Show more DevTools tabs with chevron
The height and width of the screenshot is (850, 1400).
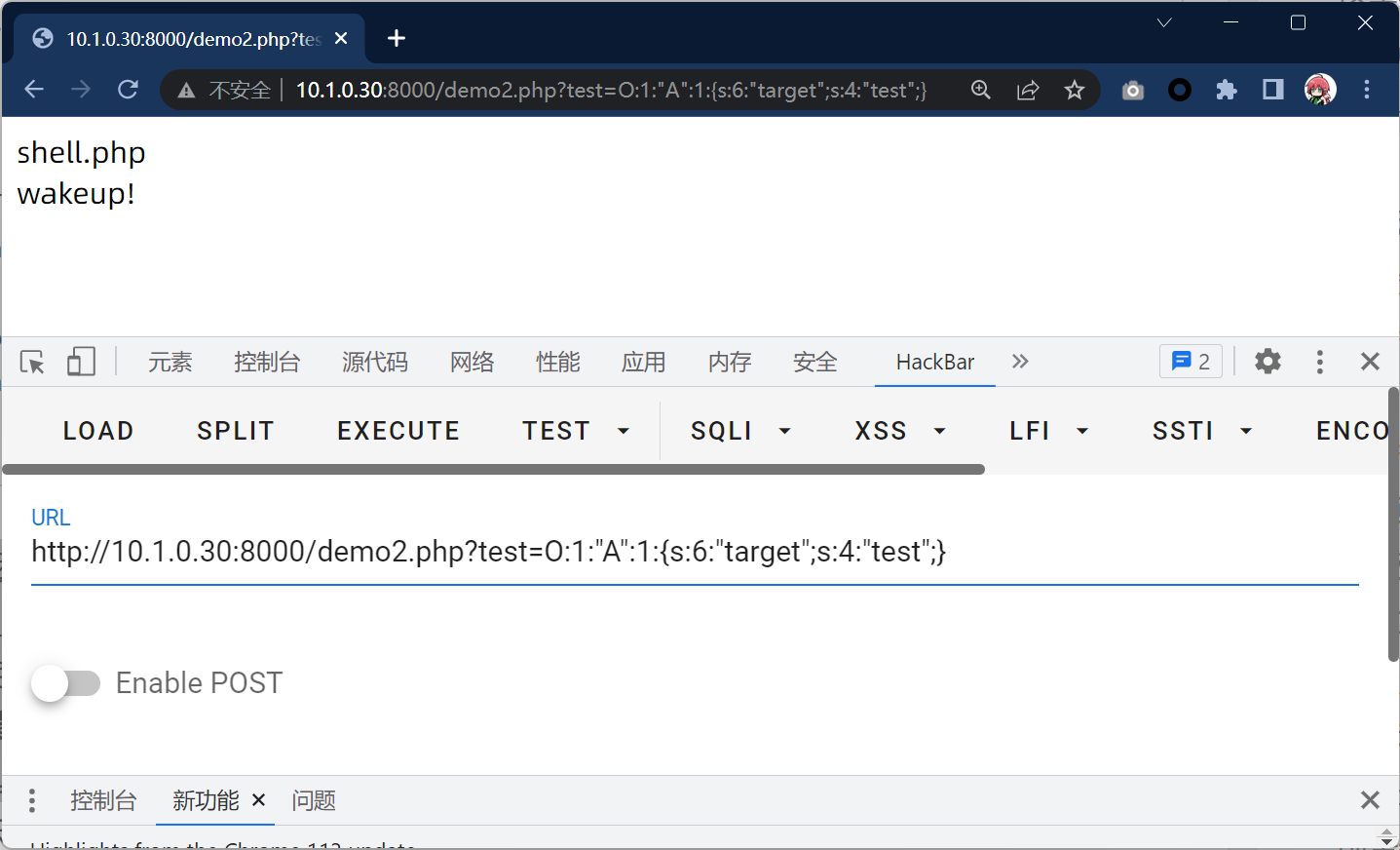tap(1020, 362)
